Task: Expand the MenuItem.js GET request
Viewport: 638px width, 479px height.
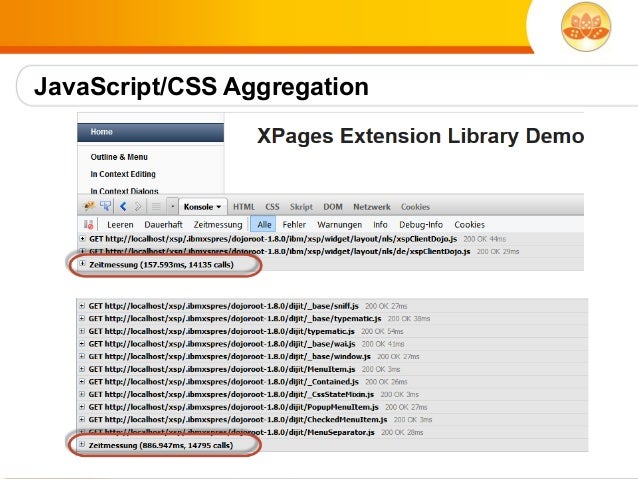Action: [82, 369]
